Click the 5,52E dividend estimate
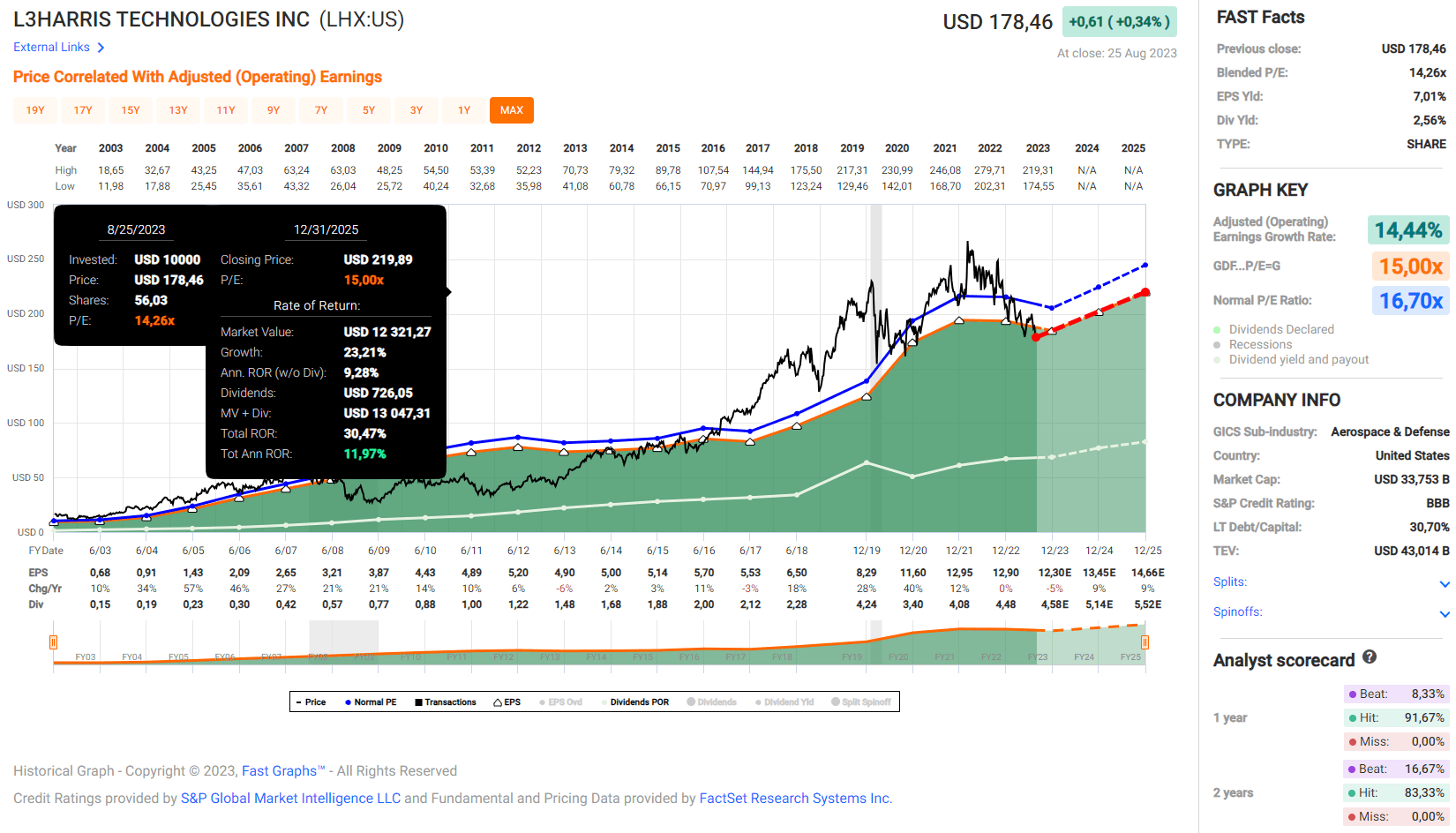1456x833 pixels. 1148,604
